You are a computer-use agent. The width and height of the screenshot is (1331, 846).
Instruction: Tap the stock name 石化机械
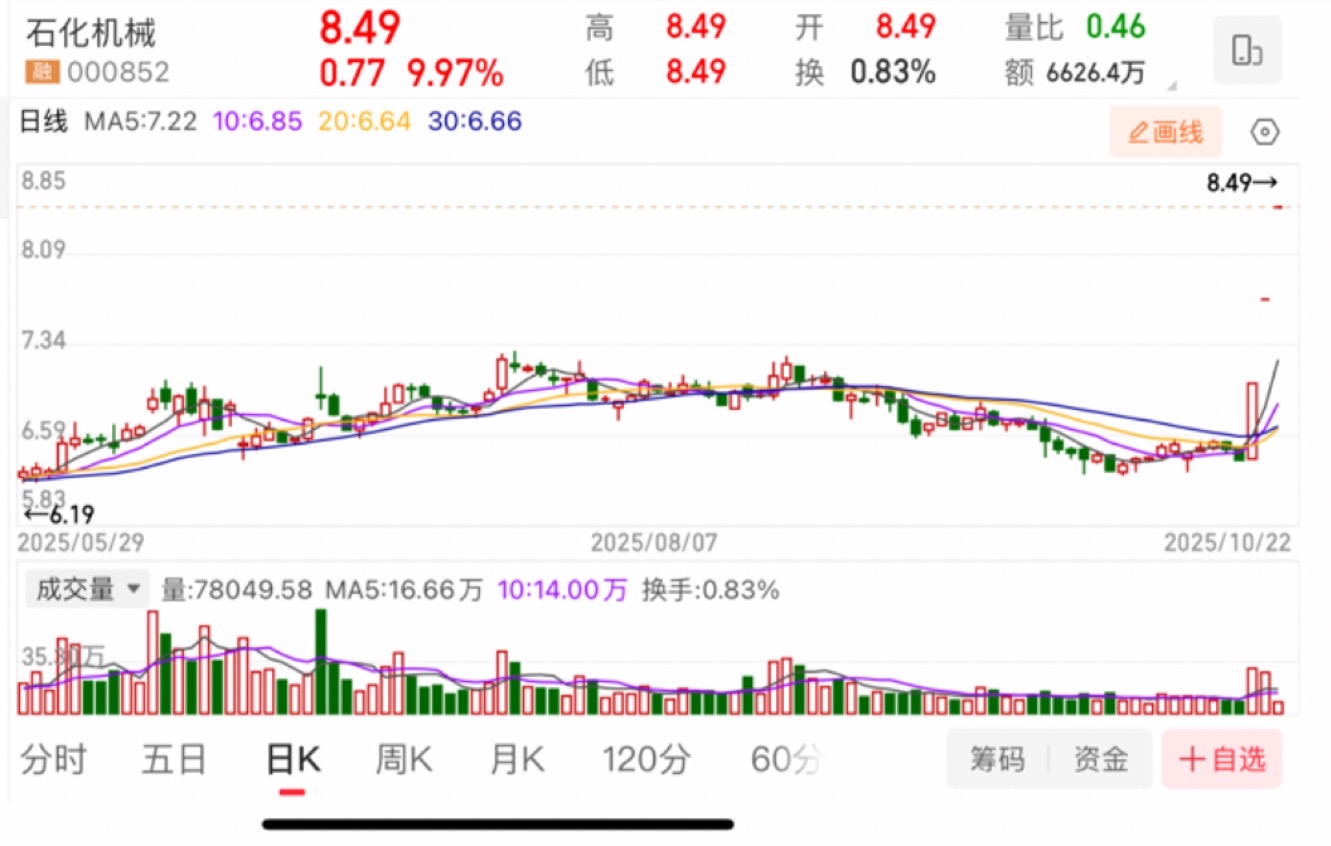[x=91, y=33]
